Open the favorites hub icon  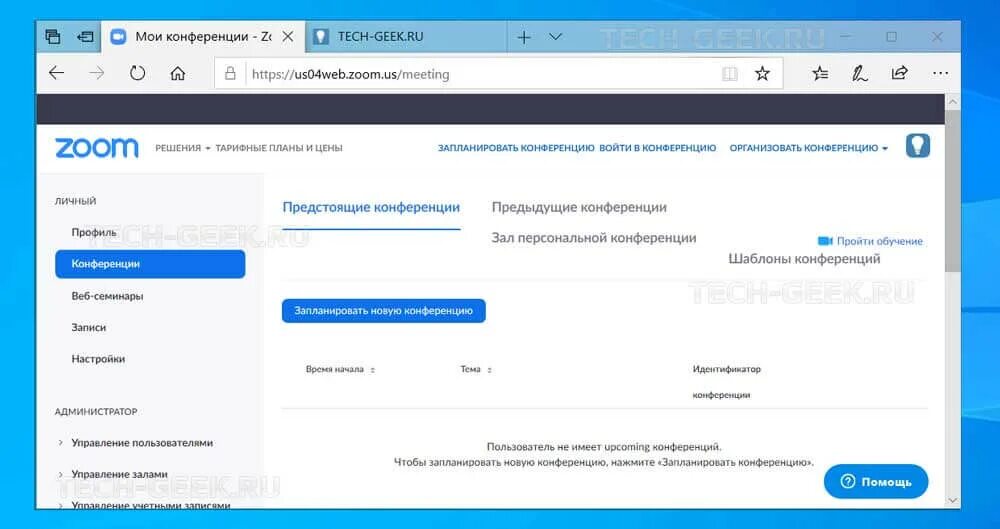click(821, 74)
